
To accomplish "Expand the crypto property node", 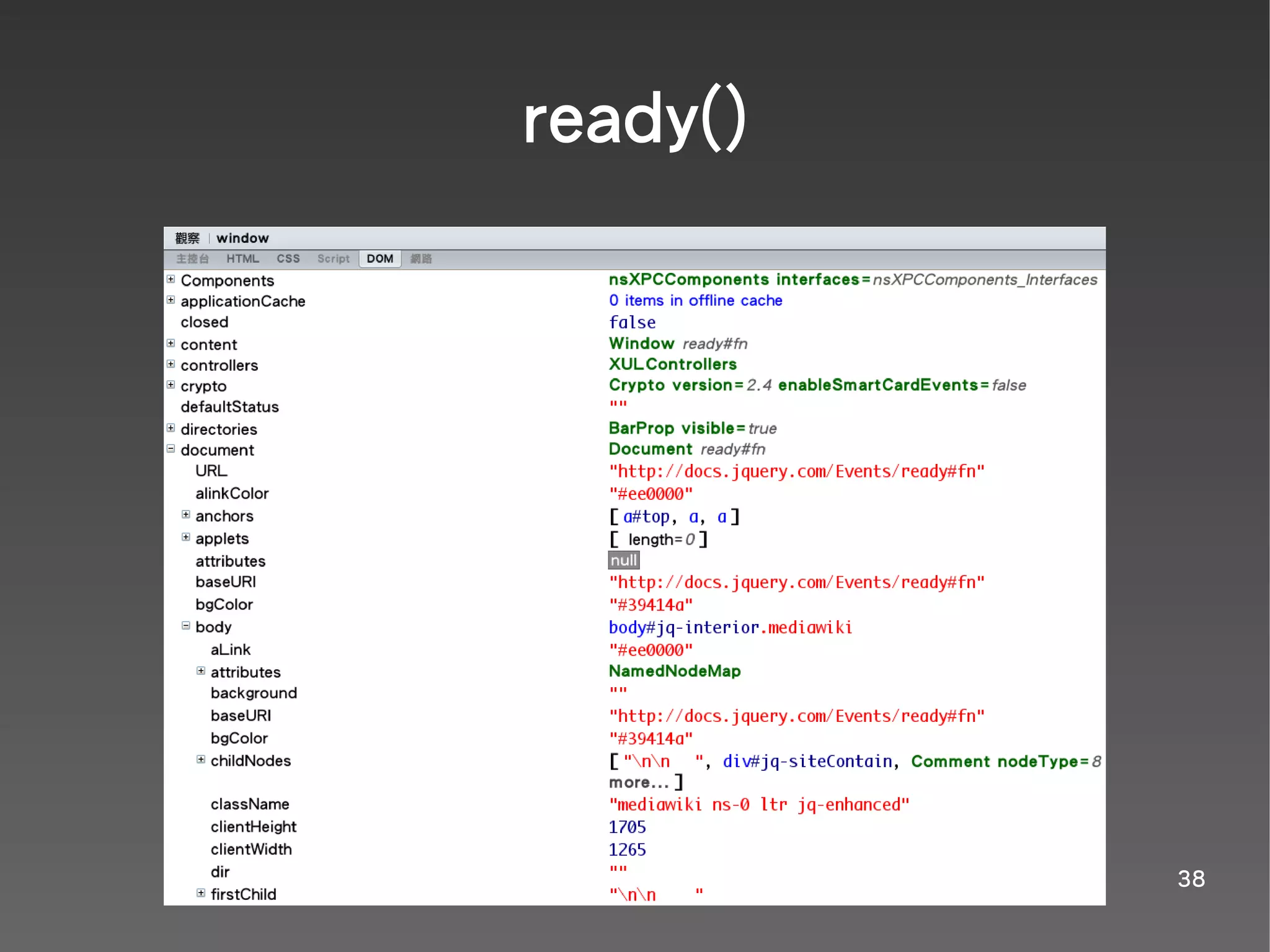I will [171, 385].
